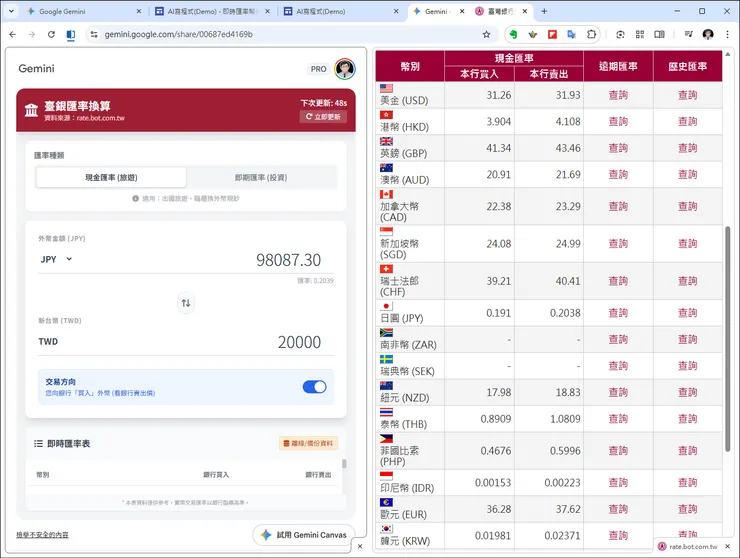Go back with the browser back arrow
This screenshot has height=558, width=740.
click(13, 34)
